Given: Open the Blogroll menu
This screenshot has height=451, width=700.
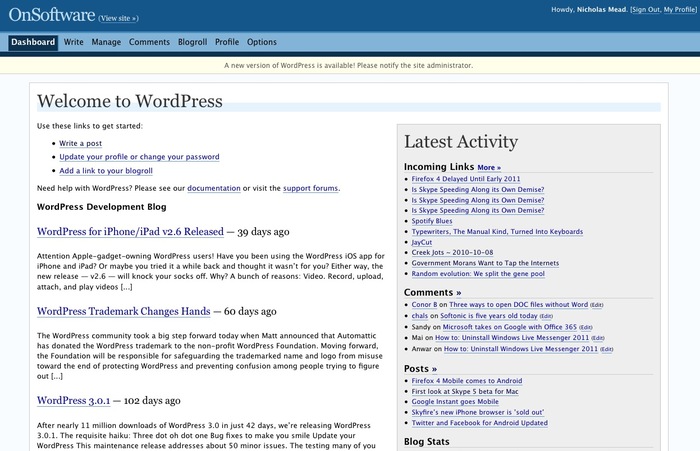Looking at the screenshot, I should point(192,42).
